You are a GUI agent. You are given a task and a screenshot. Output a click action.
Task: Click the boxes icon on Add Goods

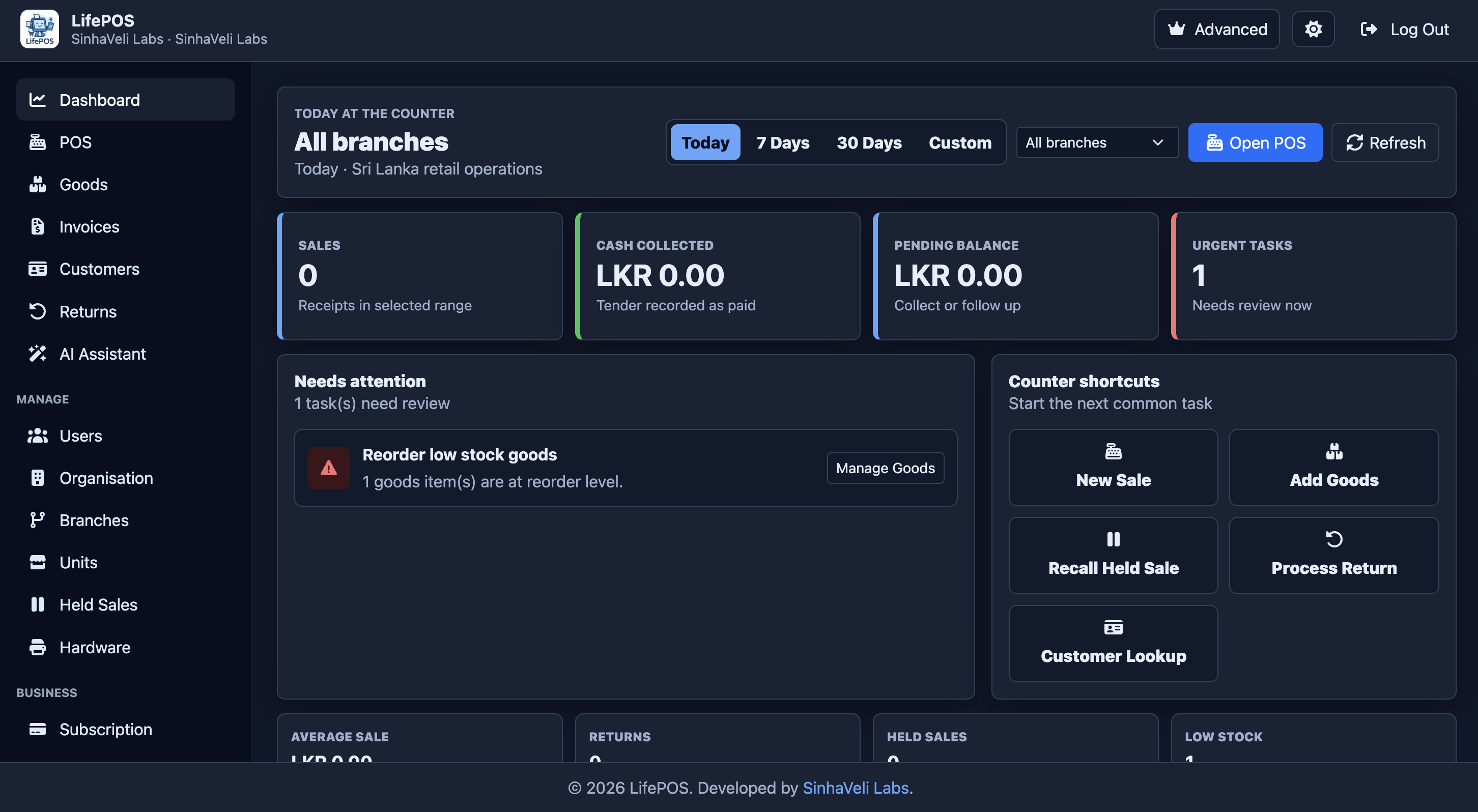1334,451
